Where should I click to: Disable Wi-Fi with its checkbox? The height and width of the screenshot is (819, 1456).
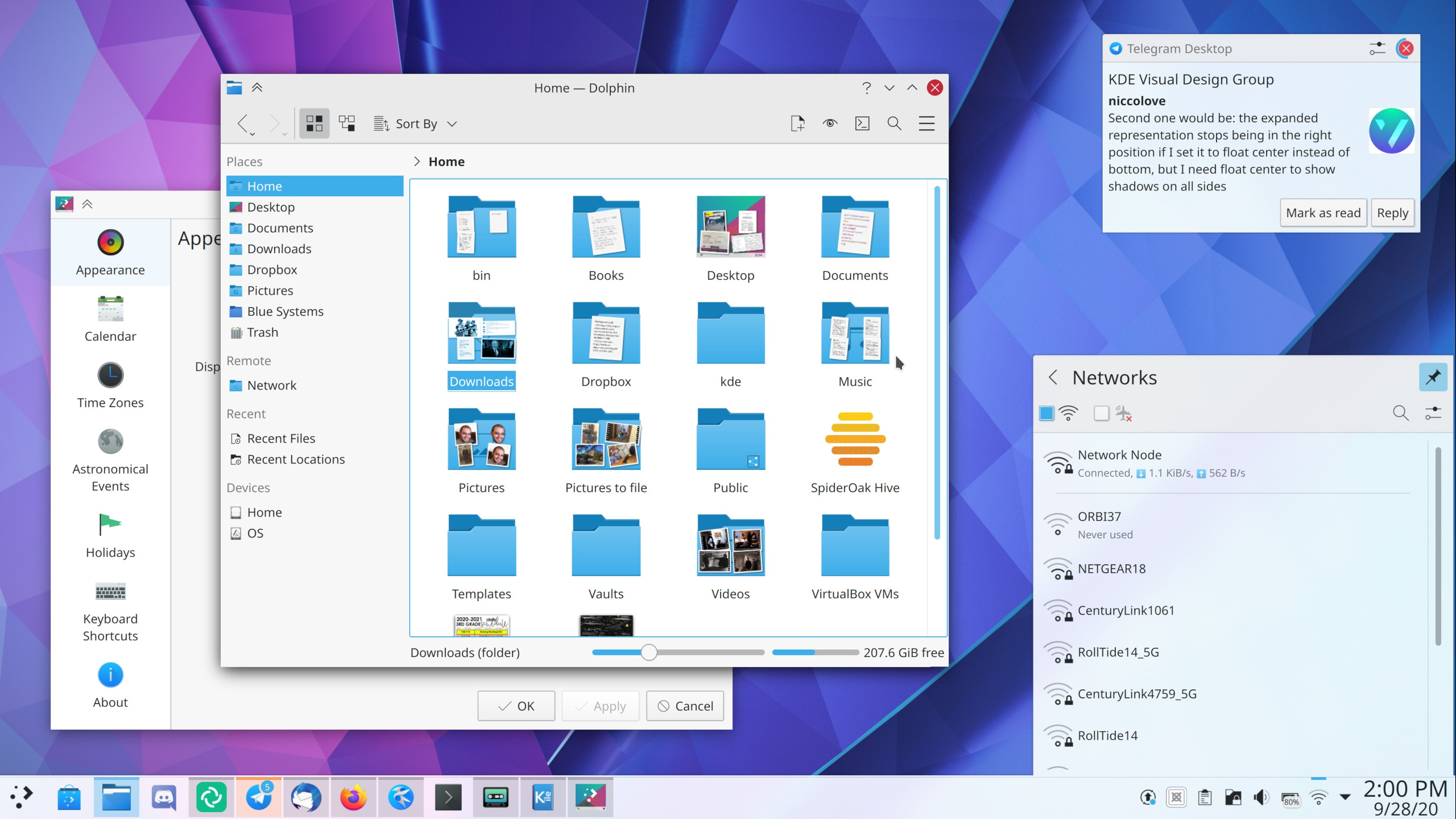point(1046,413)
